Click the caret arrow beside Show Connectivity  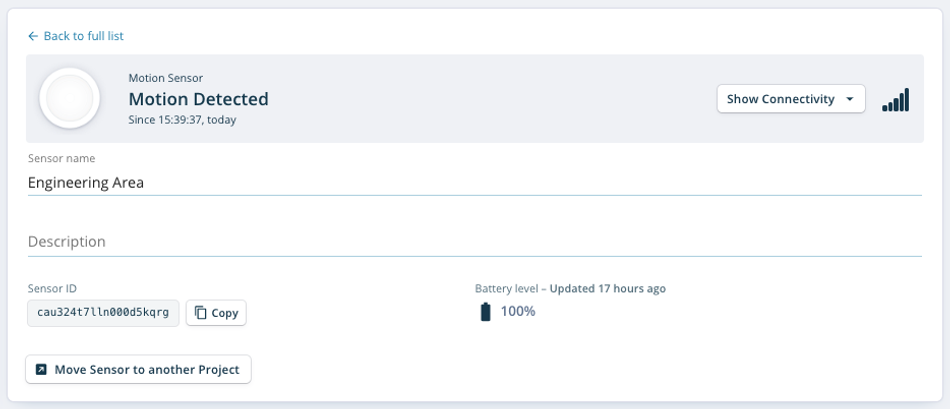coord(849,99)
